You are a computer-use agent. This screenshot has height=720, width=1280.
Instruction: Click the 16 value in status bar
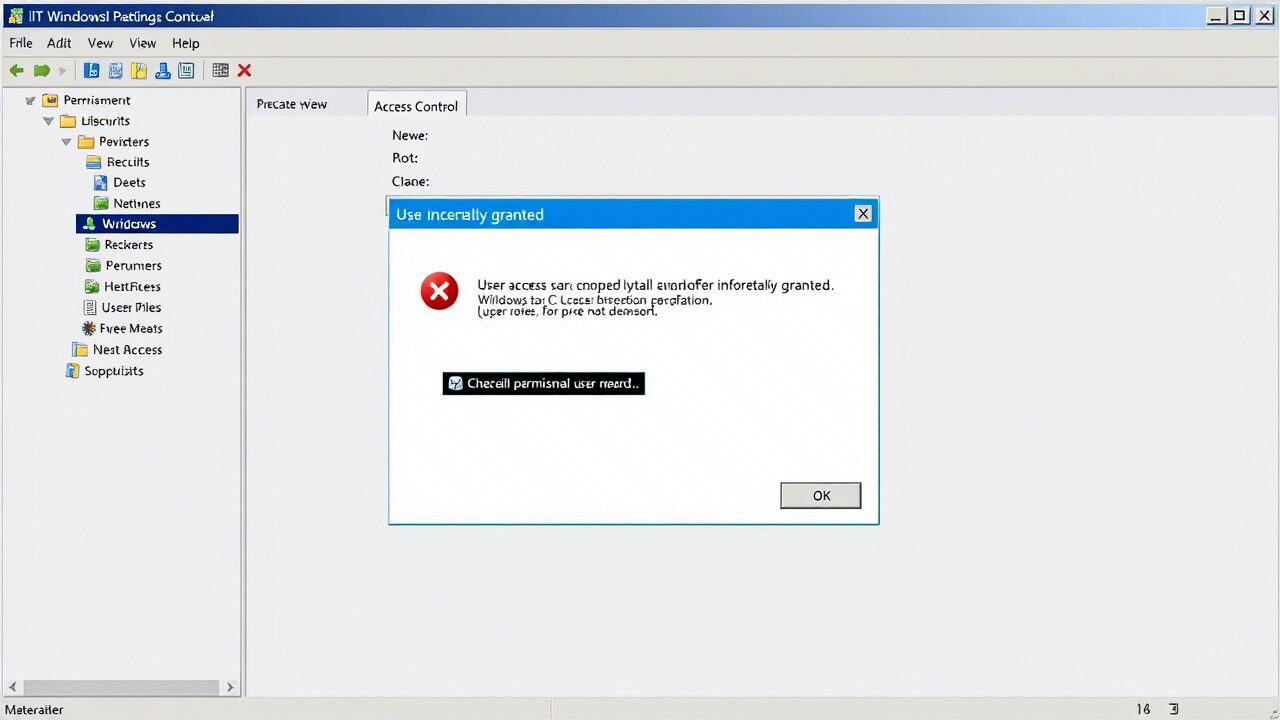(x=1143, y=709)
